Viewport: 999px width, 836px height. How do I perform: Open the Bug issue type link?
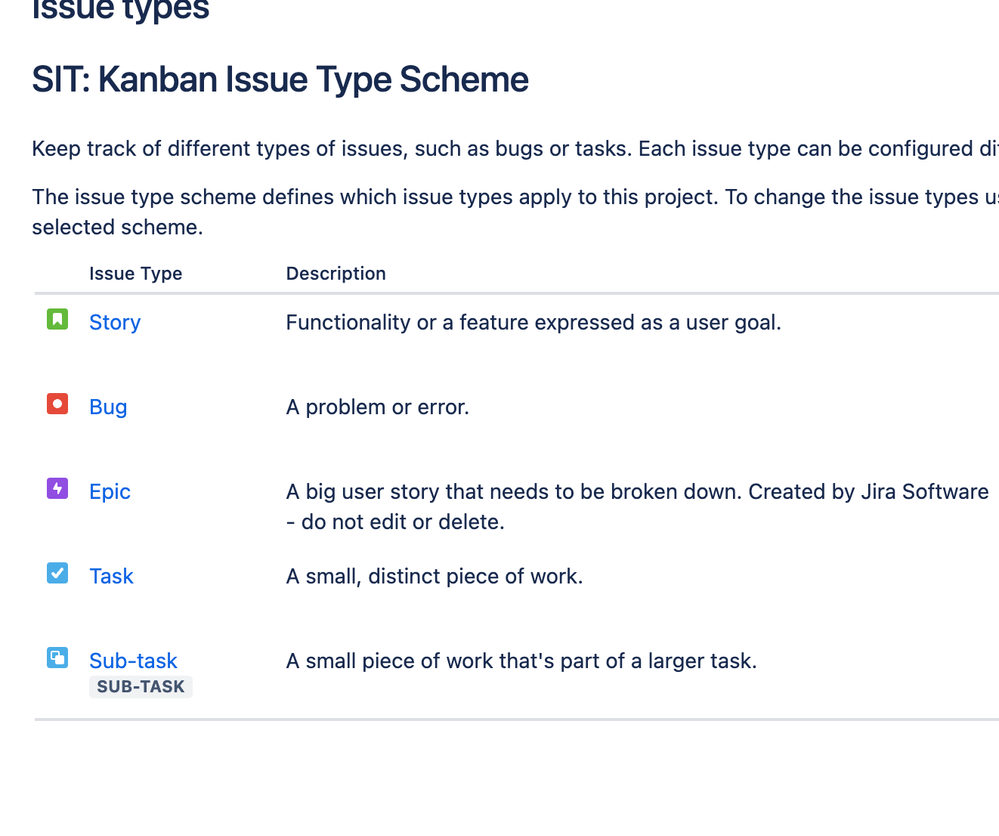click(108, 407)
